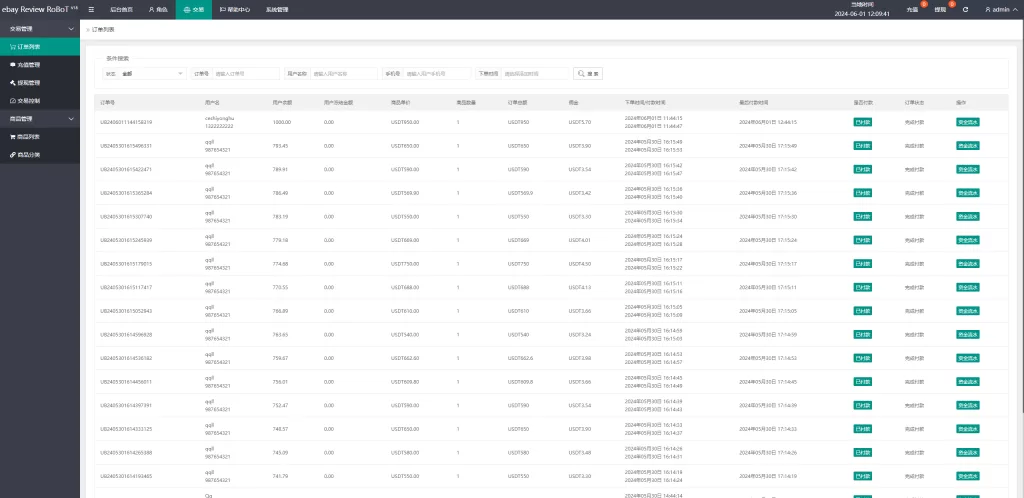Open 提现管理 in the sidebar
The image size is (1024, 498).
coord(28,82)
